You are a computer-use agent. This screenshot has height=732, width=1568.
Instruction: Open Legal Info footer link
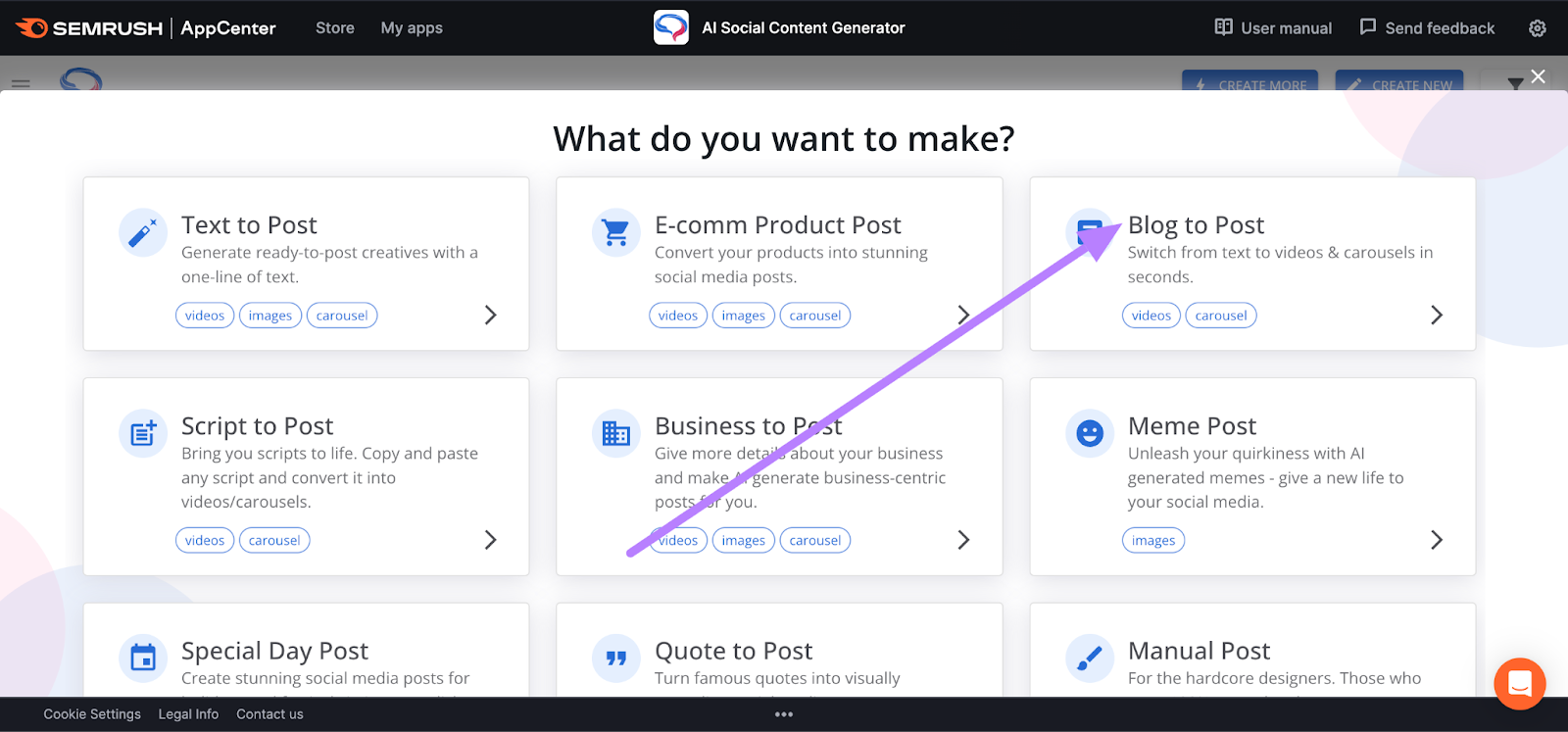(188, 714)
